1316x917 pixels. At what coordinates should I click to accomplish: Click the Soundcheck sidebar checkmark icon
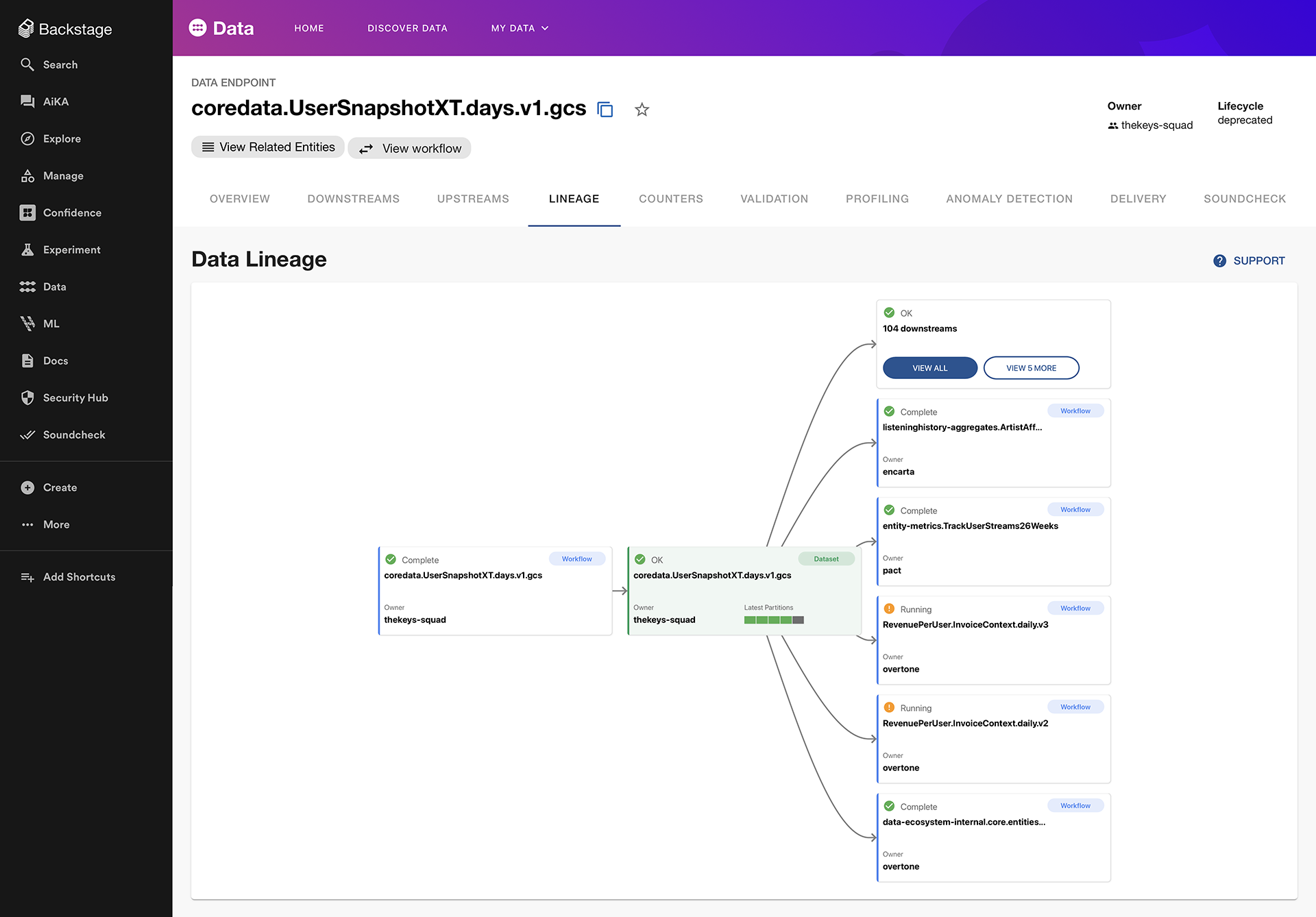[x=27, y=435]
